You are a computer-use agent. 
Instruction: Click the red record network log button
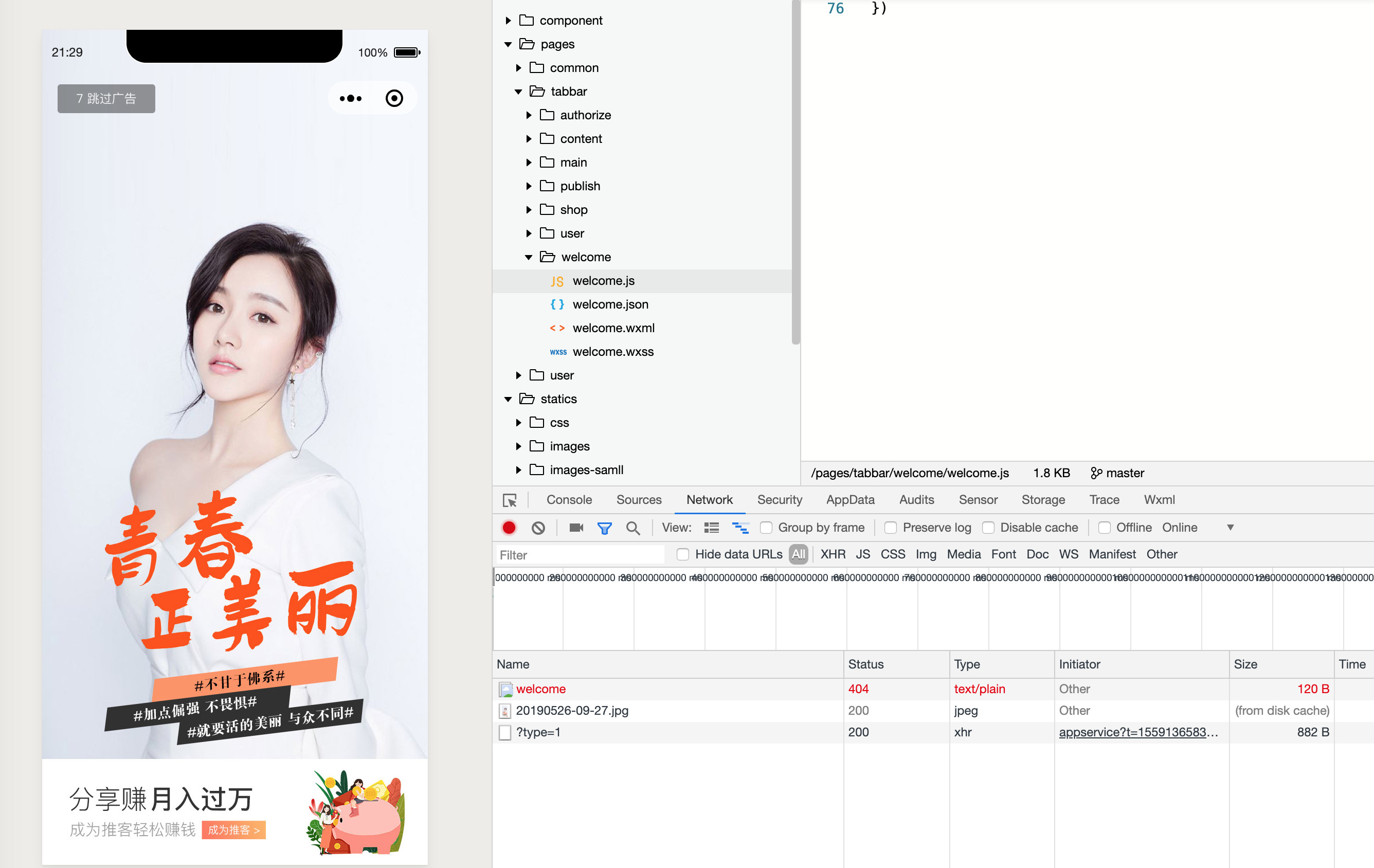[x=509, y=527]
